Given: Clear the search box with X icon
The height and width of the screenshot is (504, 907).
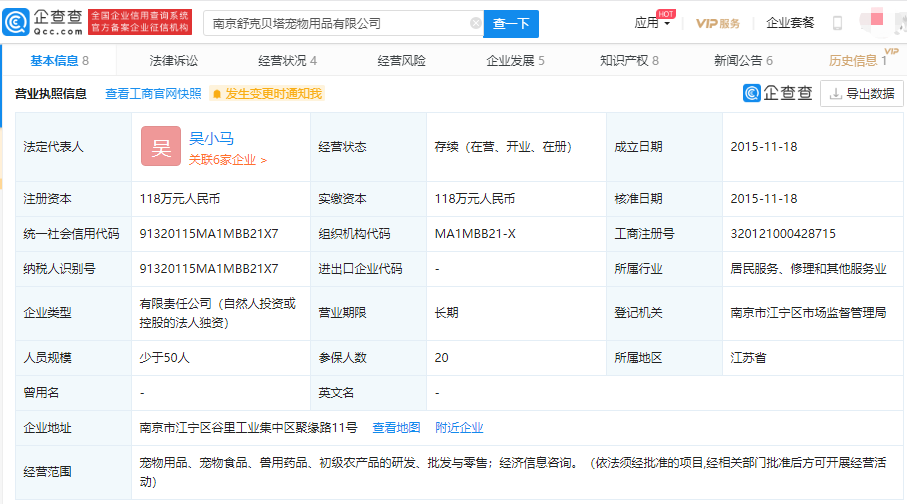Looking at the screenshot, I should [475, 23].
